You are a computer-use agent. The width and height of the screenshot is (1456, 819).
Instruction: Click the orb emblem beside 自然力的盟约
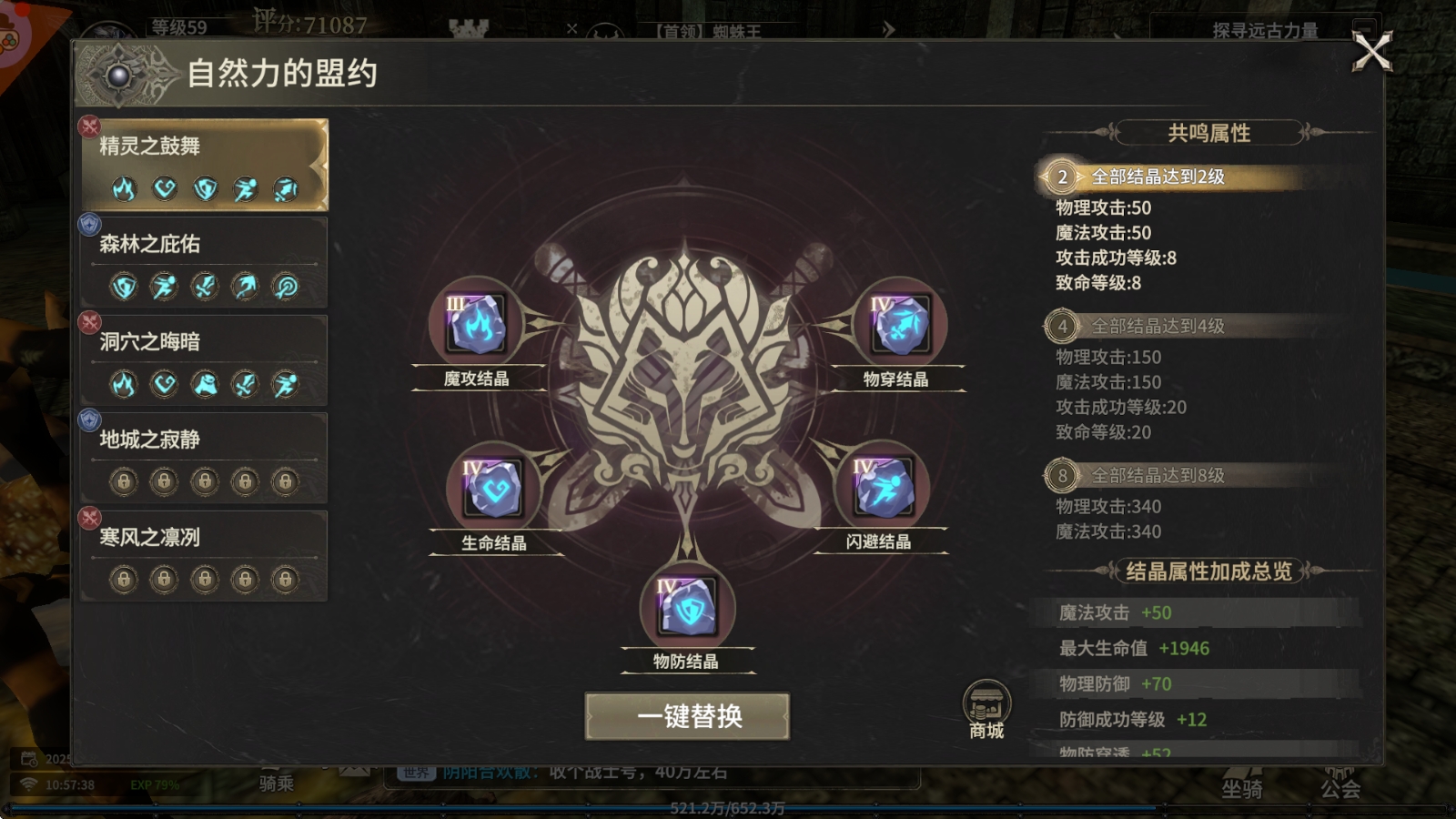[119, 76]
